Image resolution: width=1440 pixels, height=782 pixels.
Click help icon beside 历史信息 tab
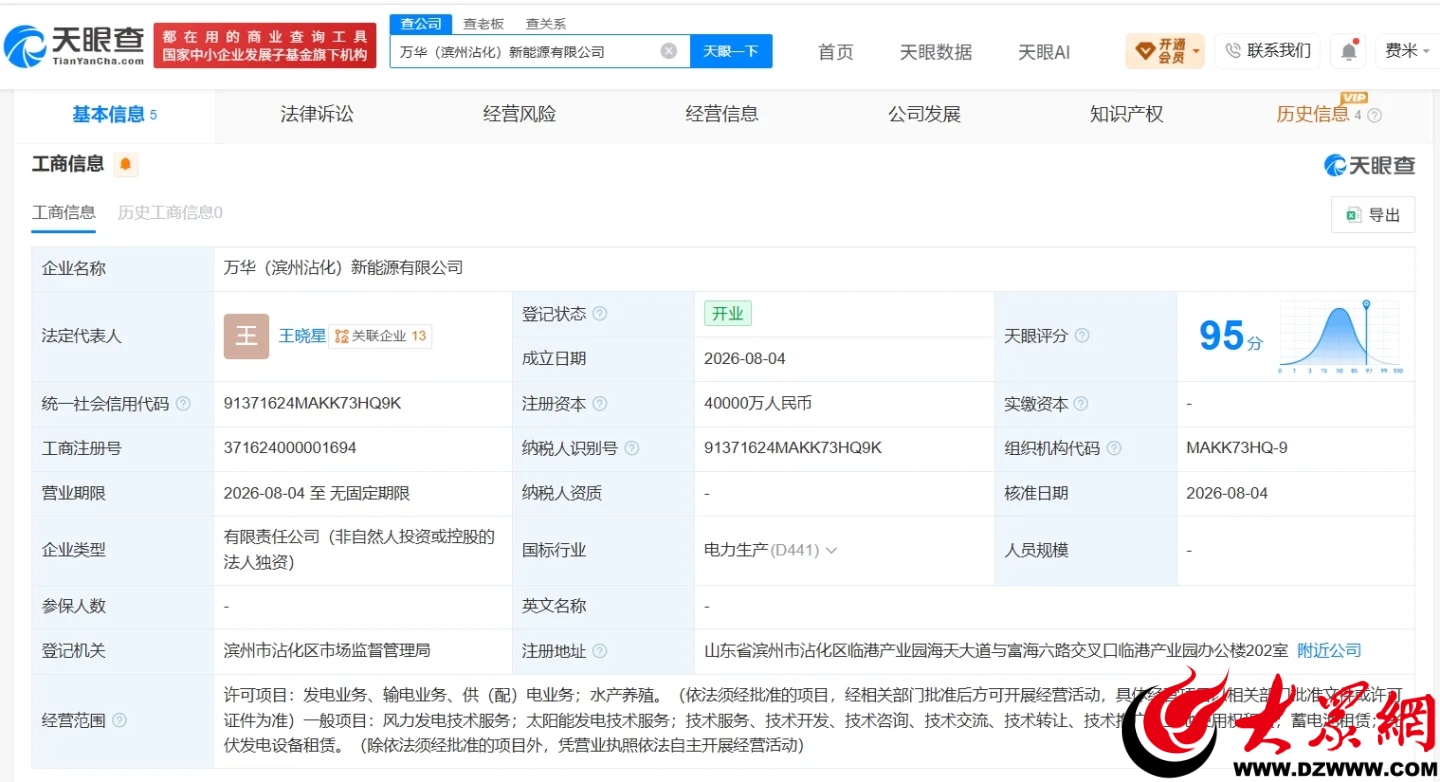coord(1375,116)
